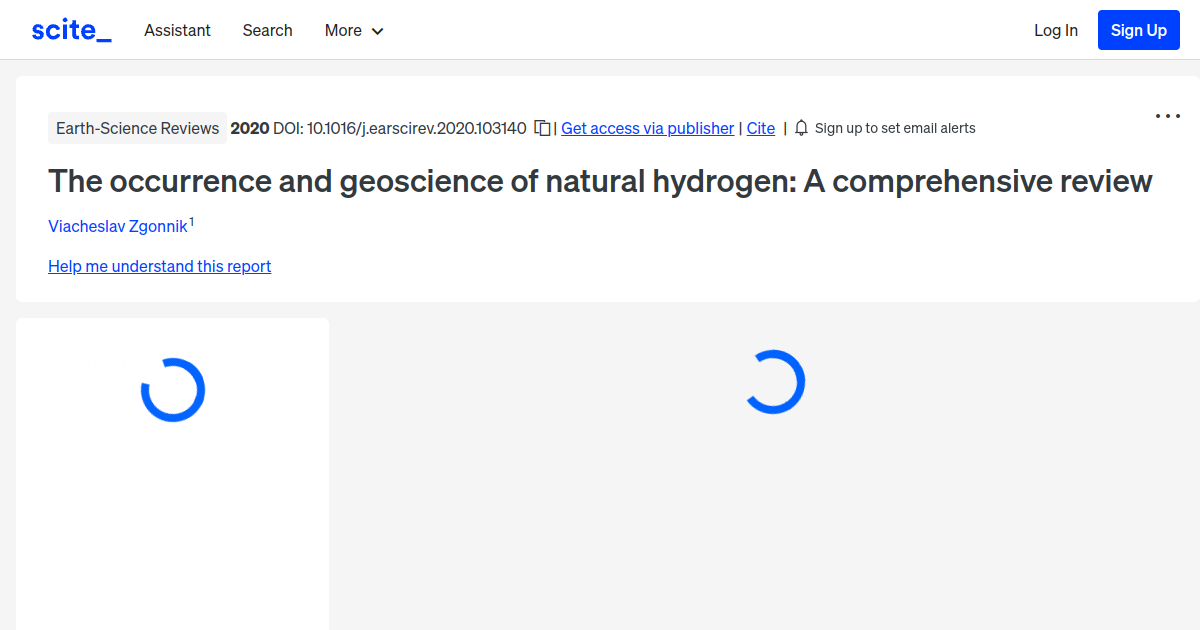The width and height of the screenshot is (1200, 630).
Task: Click the More menu chevron arrow
Action: 379,31
